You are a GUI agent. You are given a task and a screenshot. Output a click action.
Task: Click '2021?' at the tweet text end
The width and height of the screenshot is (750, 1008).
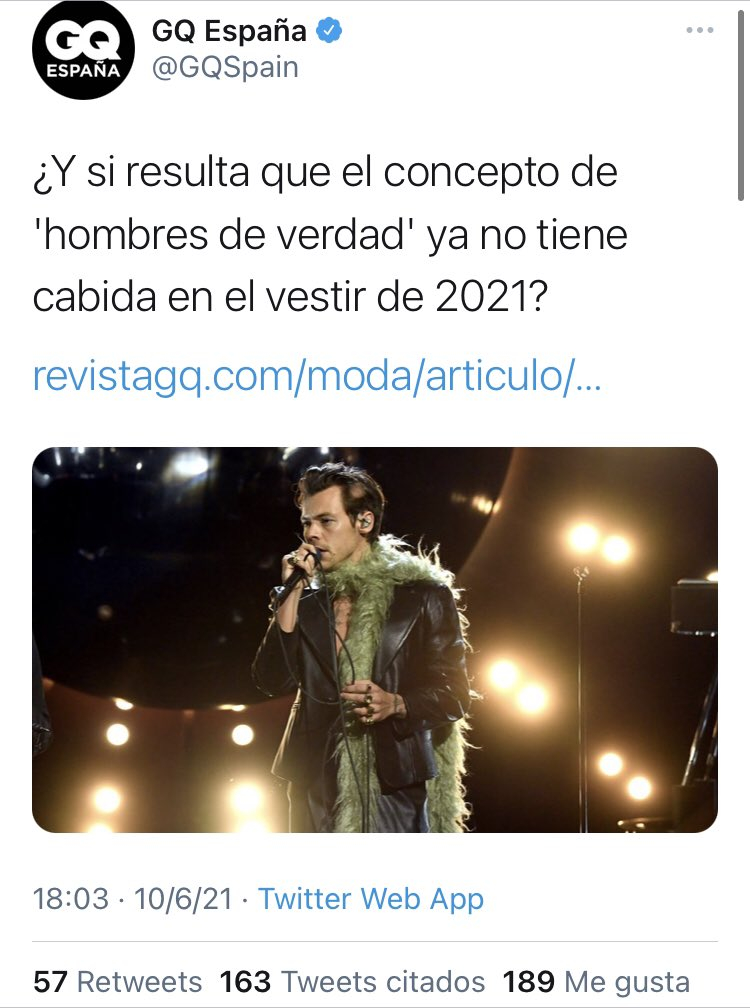point(492,296)
